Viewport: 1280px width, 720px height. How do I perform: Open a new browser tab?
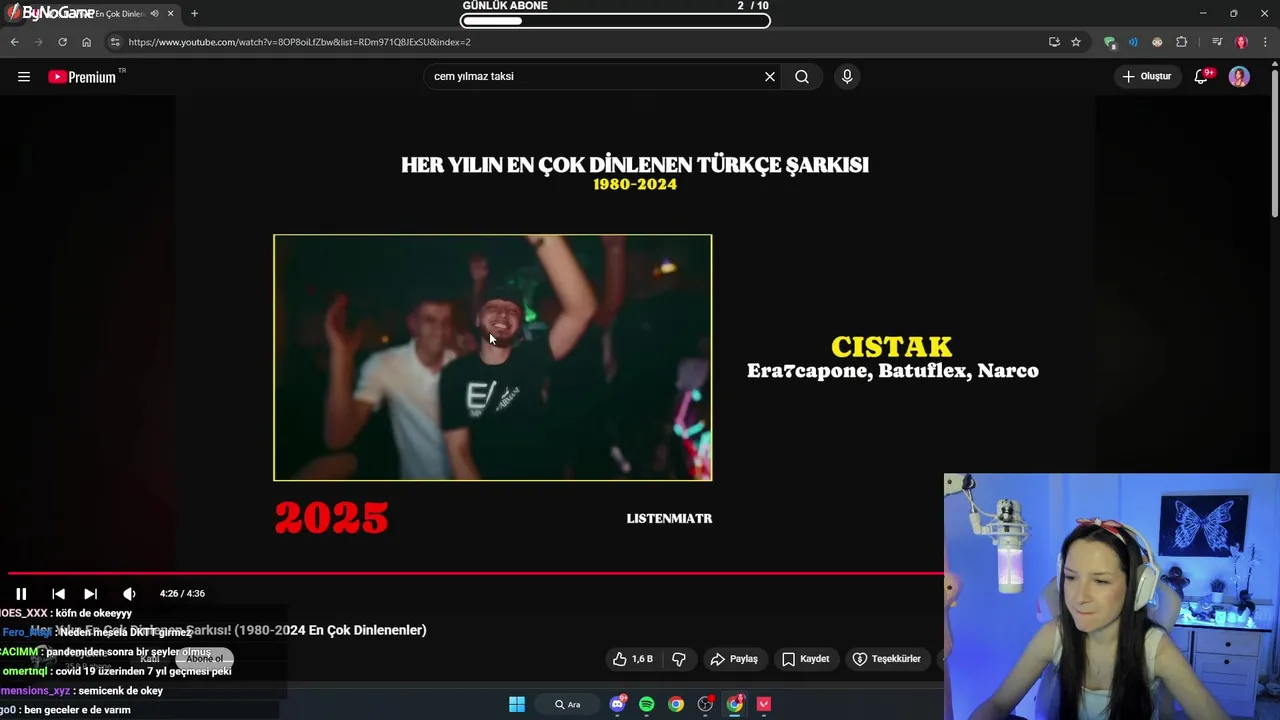click(x=194, y=14)
